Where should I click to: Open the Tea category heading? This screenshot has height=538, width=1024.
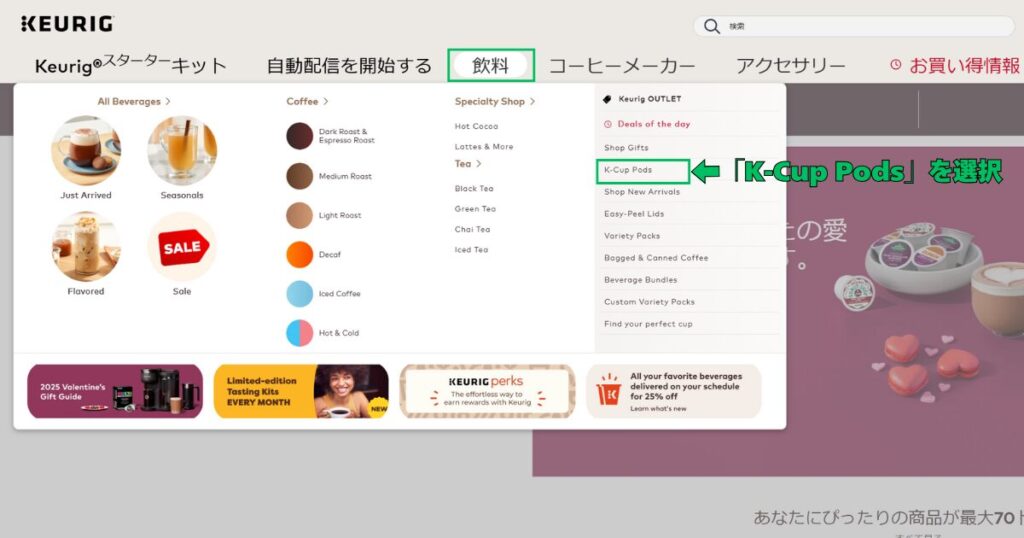pos(462,164)
